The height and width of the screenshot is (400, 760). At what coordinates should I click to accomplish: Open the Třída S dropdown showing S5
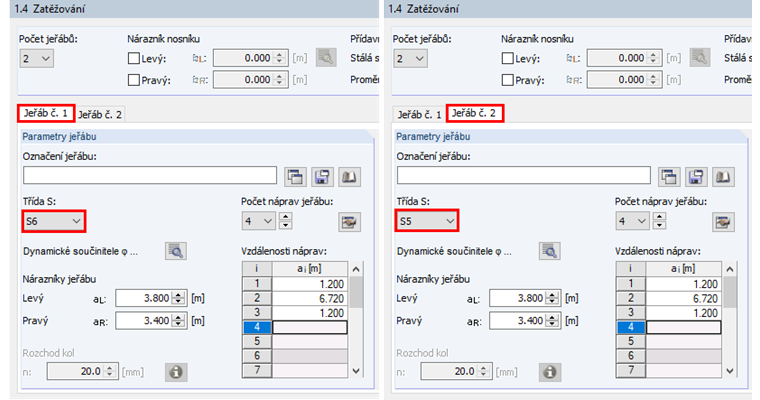(427, 221)
